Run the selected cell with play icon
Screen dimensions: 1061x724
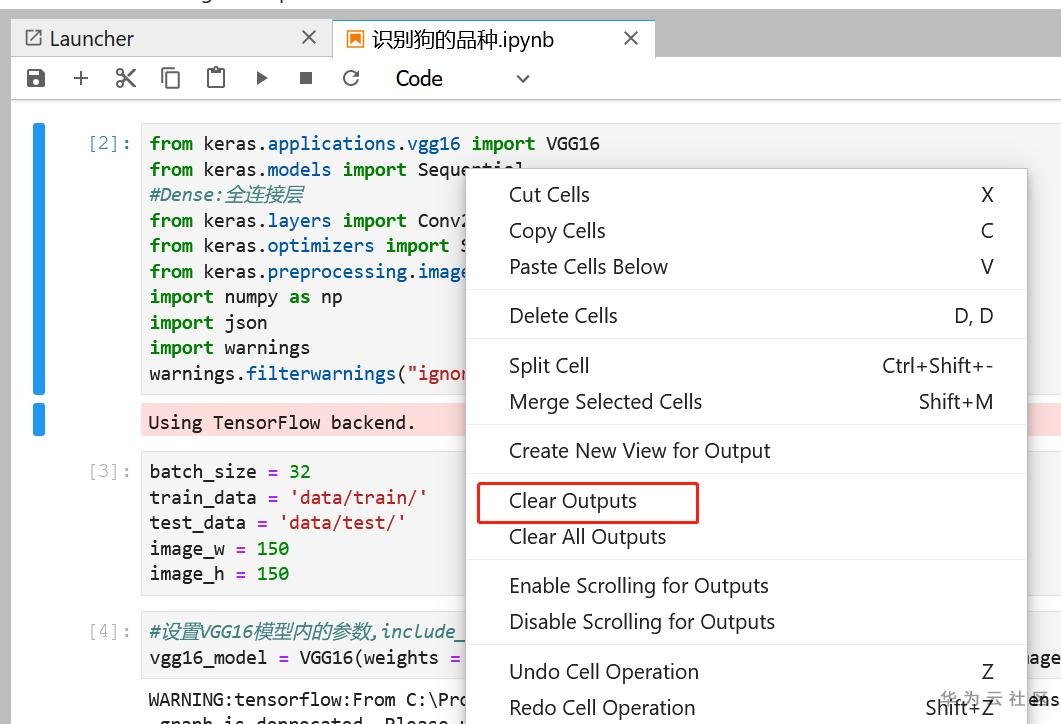[261, 78]
